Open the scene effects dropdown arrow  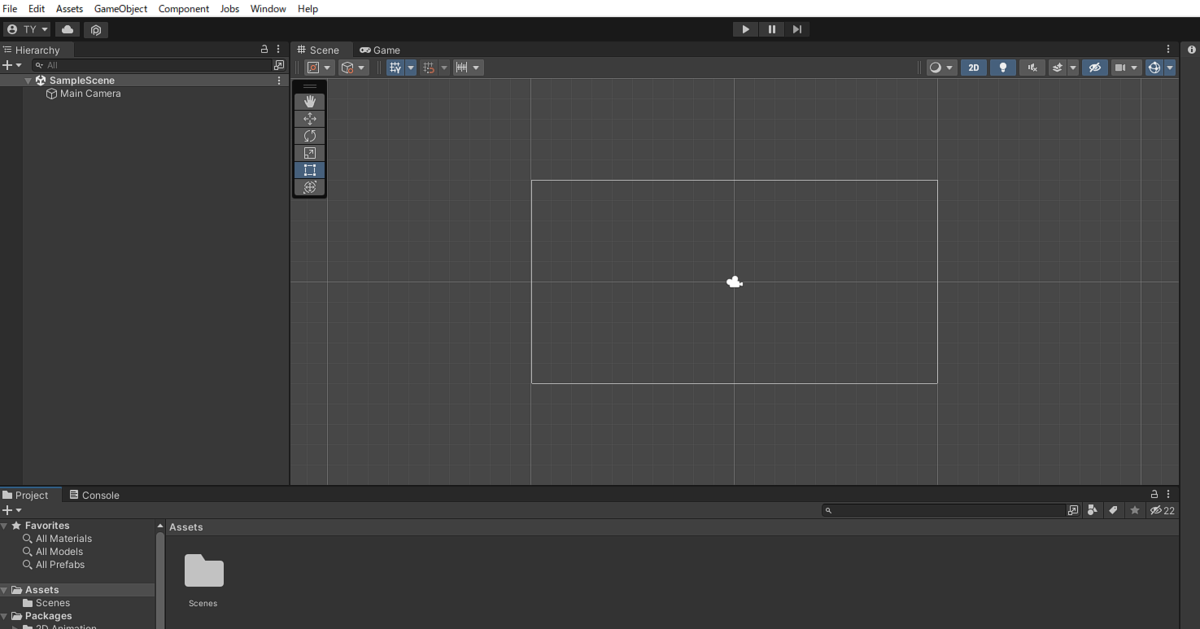(x=1073, y=67)
